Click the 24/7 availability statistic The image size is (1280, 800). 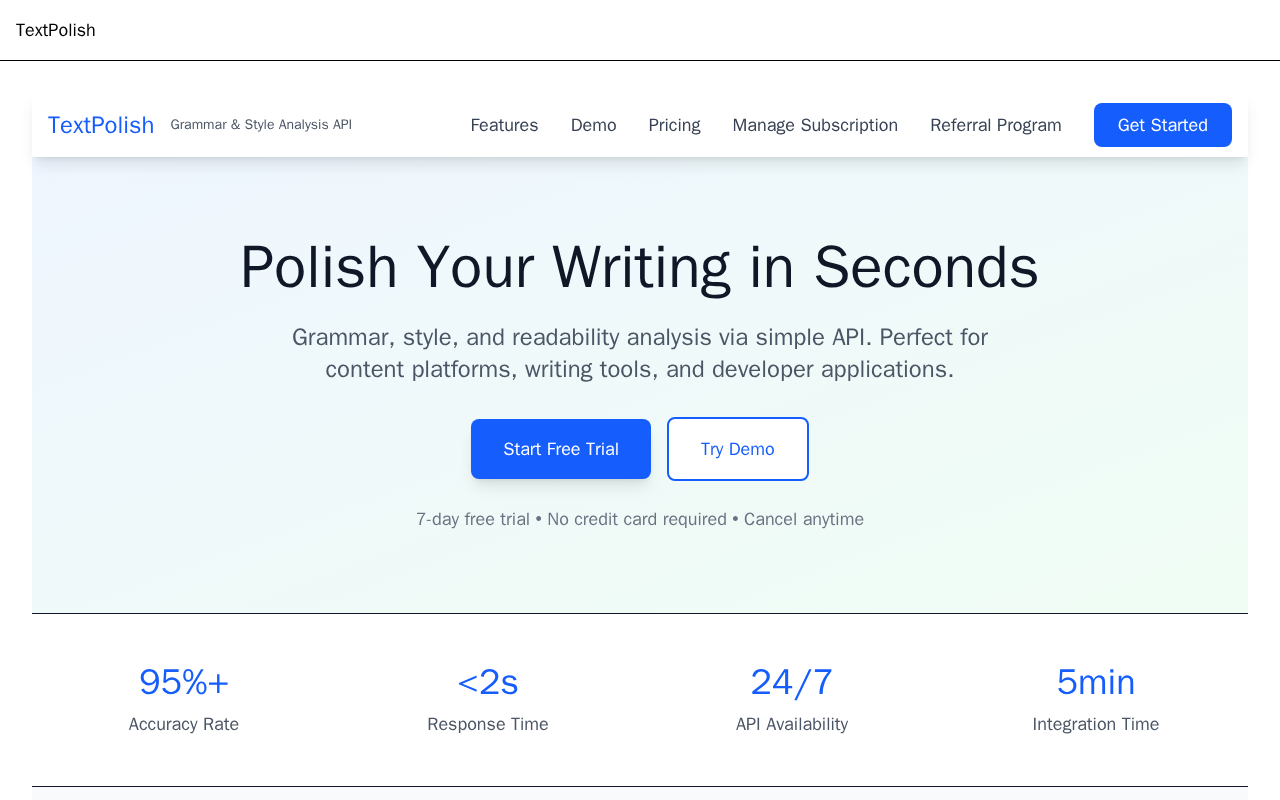(x=792, y=682)
